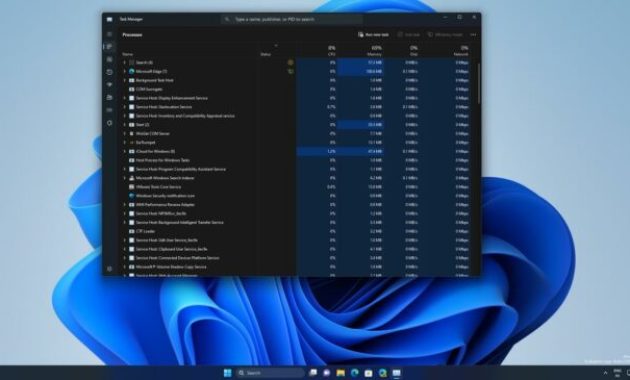Click the Run new task button
Viewport: 630px width, 380px height.
[373, 35]
